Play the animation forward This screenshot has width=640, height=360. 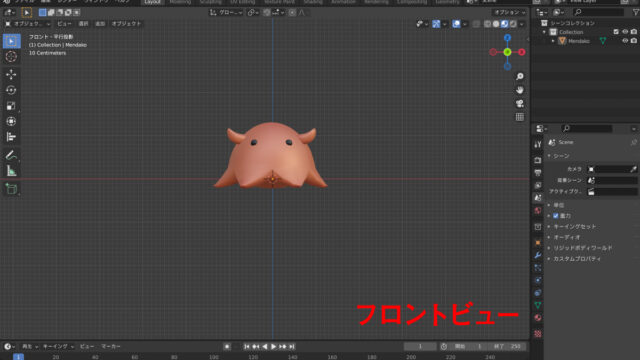(x=273, y=346)
